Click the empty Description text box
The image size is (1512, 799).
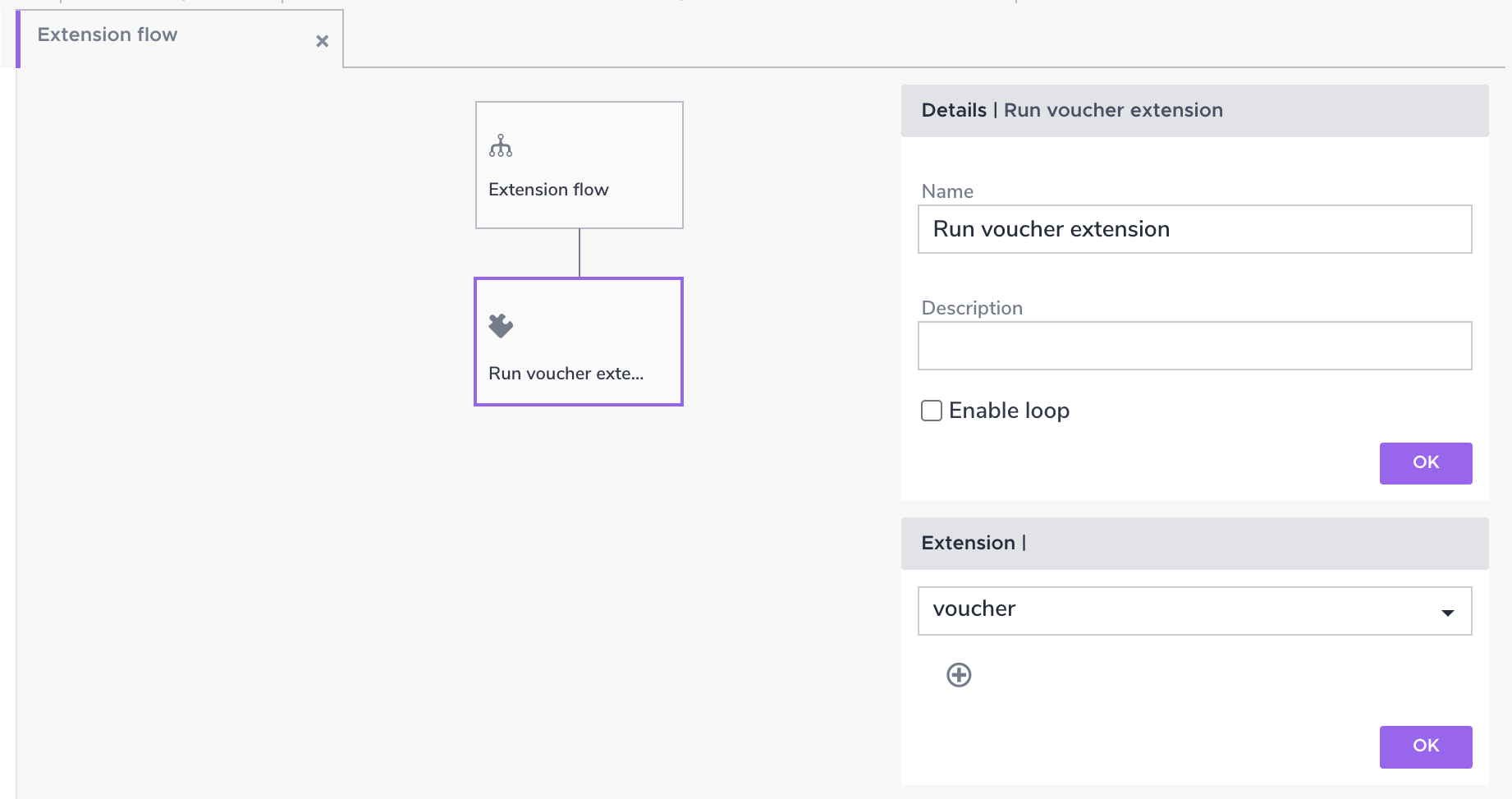pos(1194,345)
